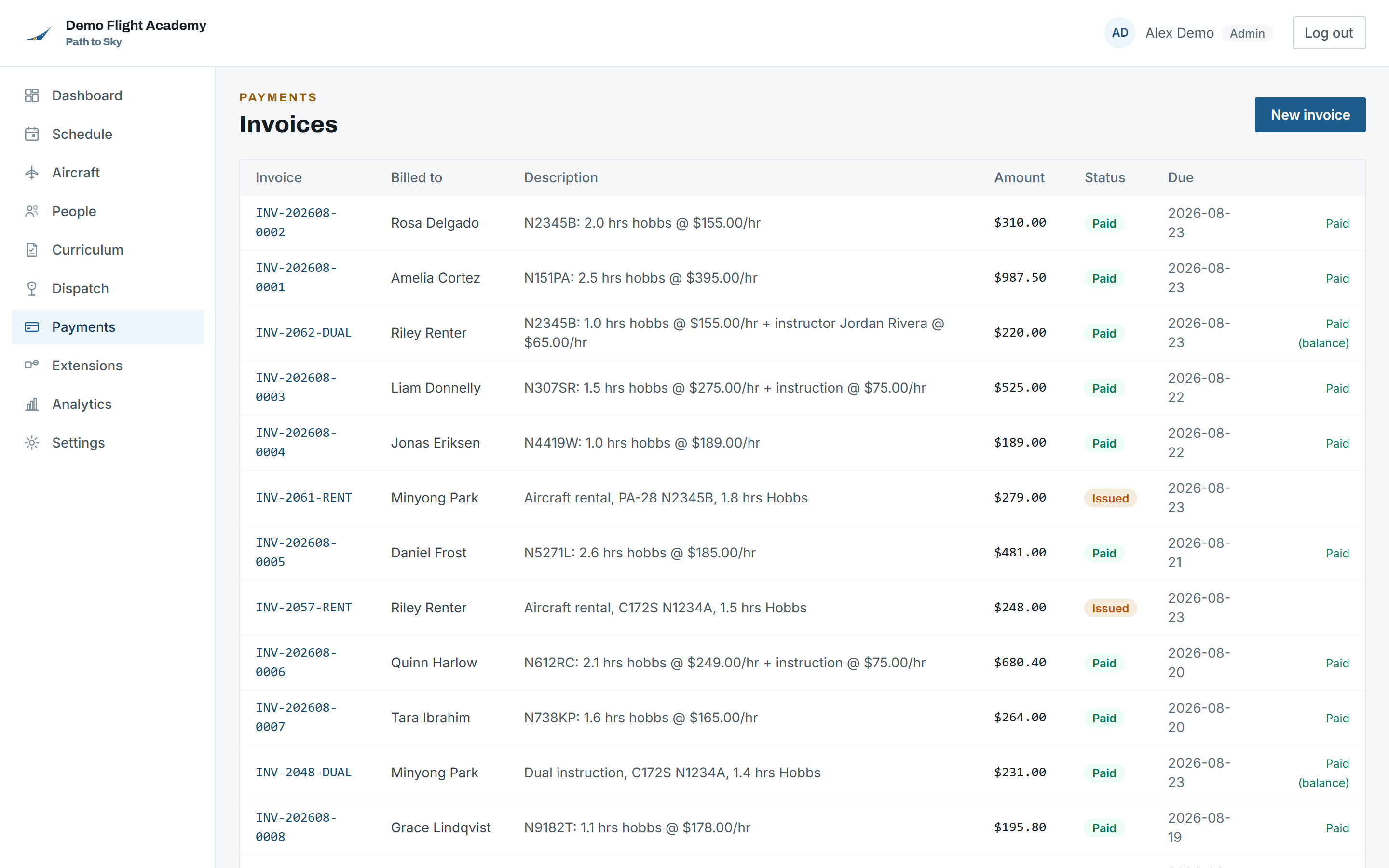Click the $987.50 amount
Screen dimensions: 1389x868
click(x=1020, y=277)
